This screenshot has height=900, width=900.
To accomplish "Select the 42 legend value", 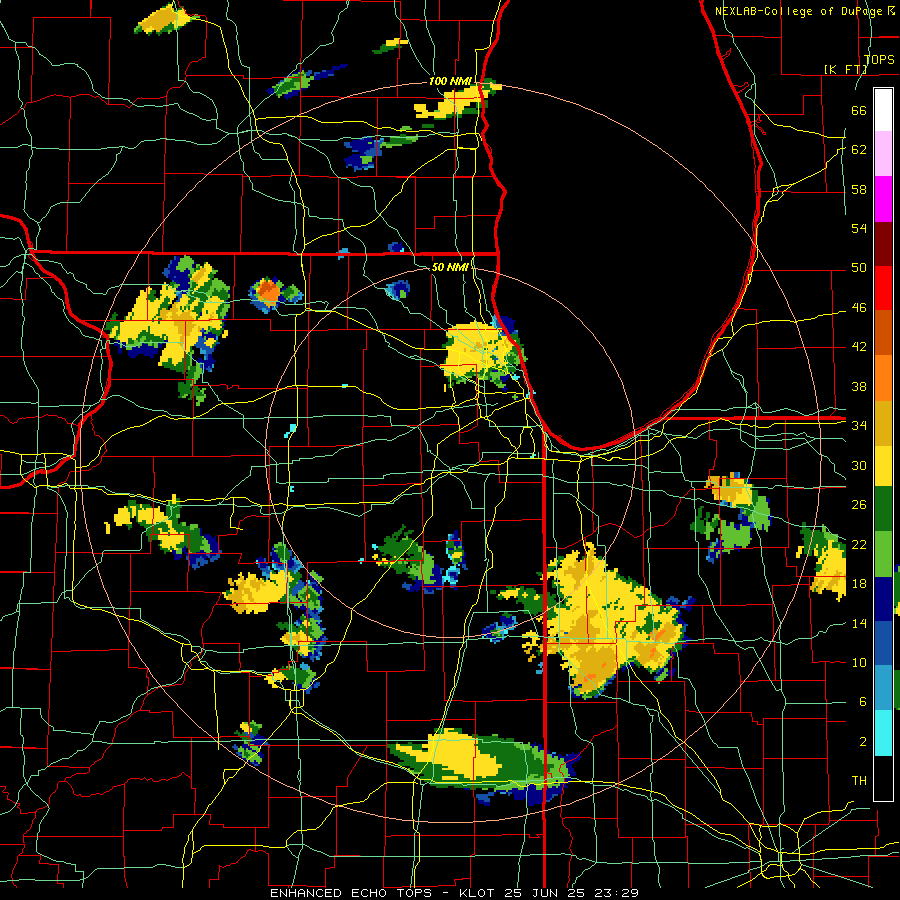I will click(x=859, y=347).
